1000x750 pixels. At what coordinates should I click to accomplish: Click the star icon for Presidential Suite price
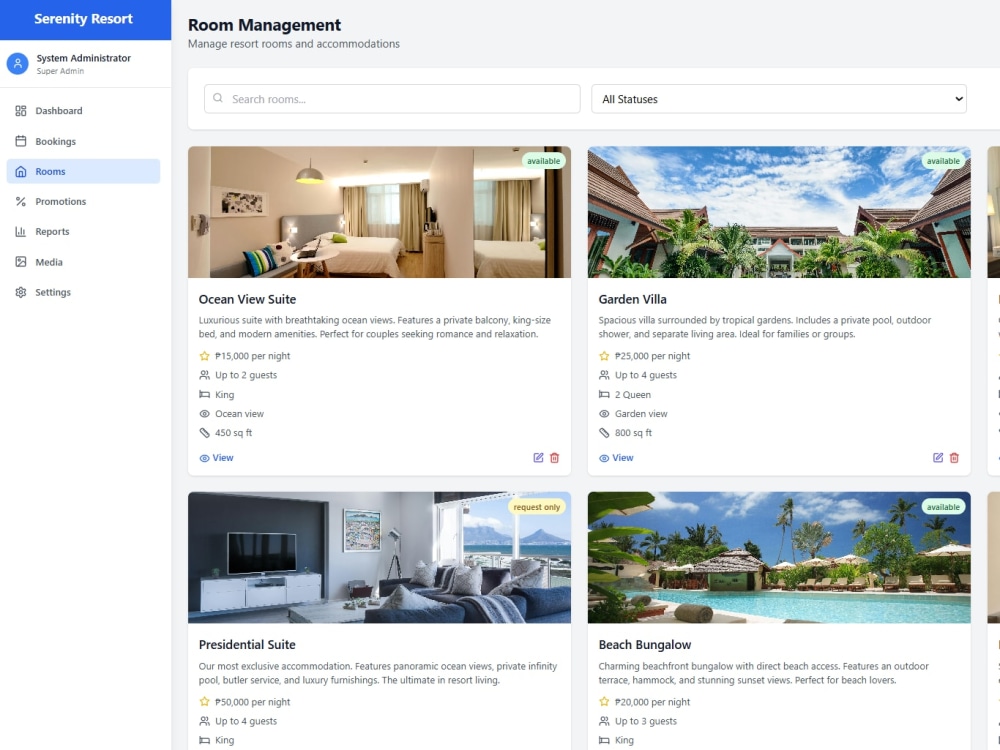tap(204, 702)
